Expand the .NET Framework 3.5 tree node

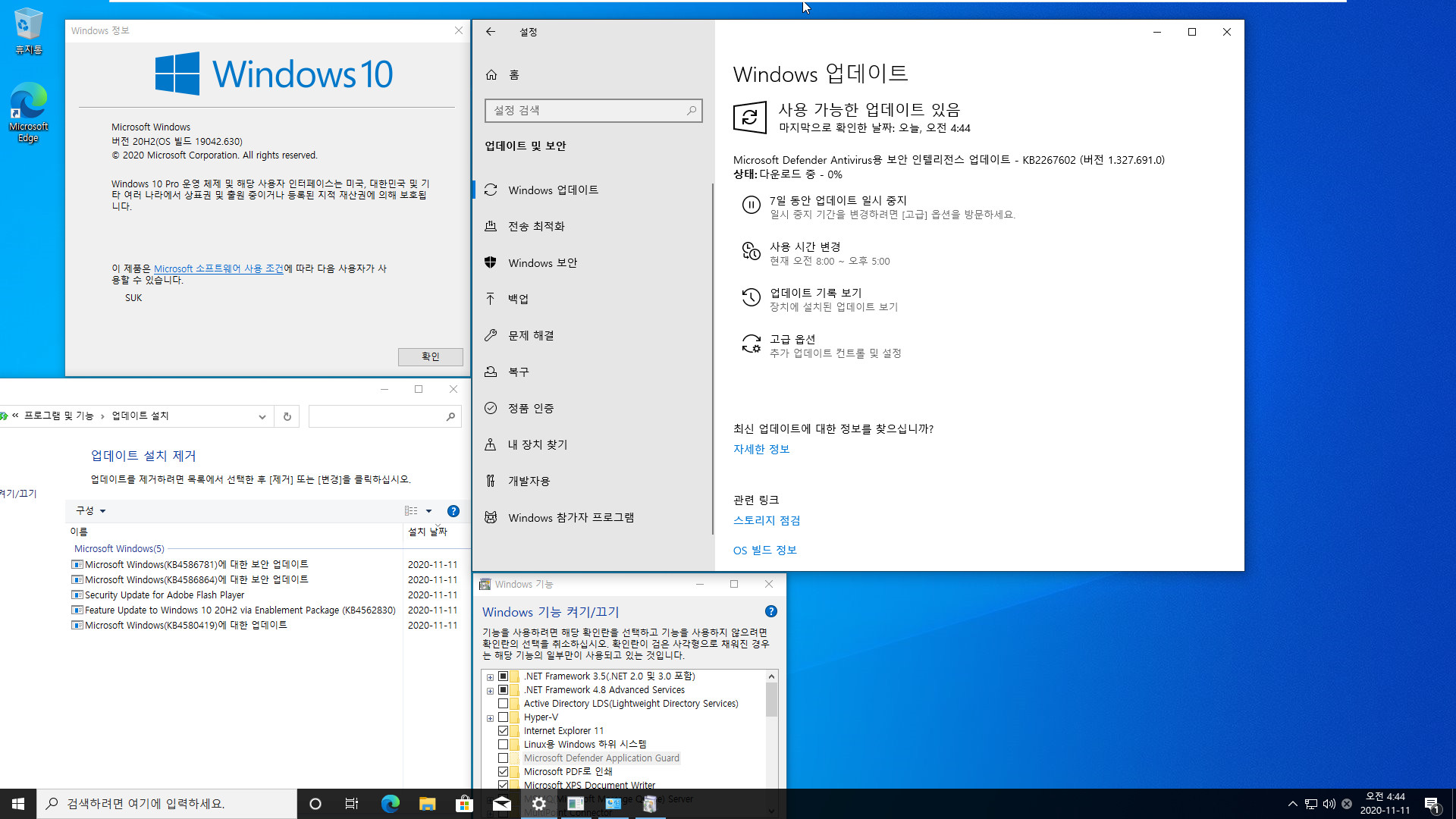pyautogui.click(x=490, y=677)
